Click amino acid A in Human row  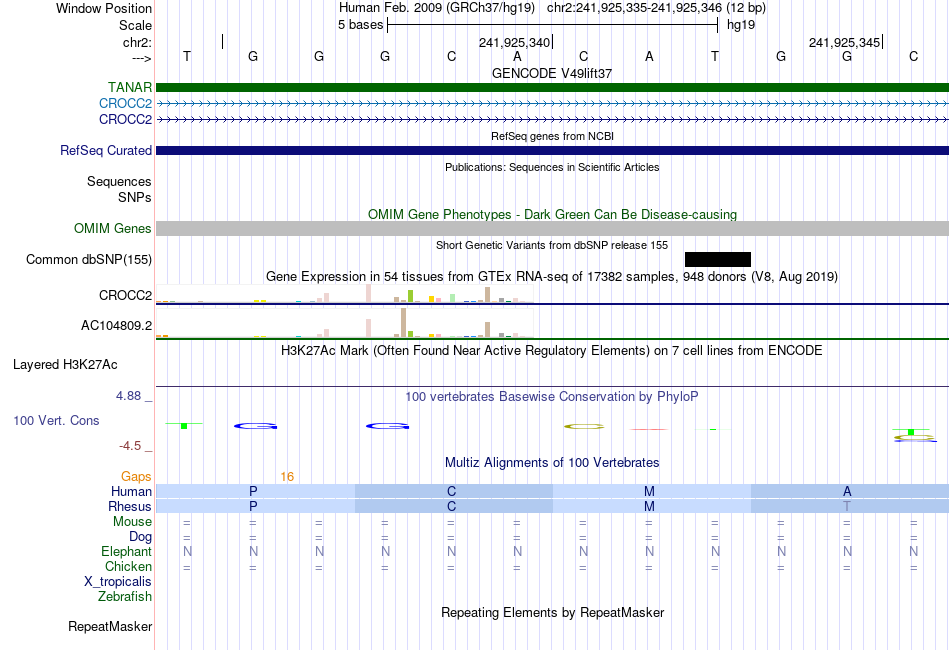847,491
